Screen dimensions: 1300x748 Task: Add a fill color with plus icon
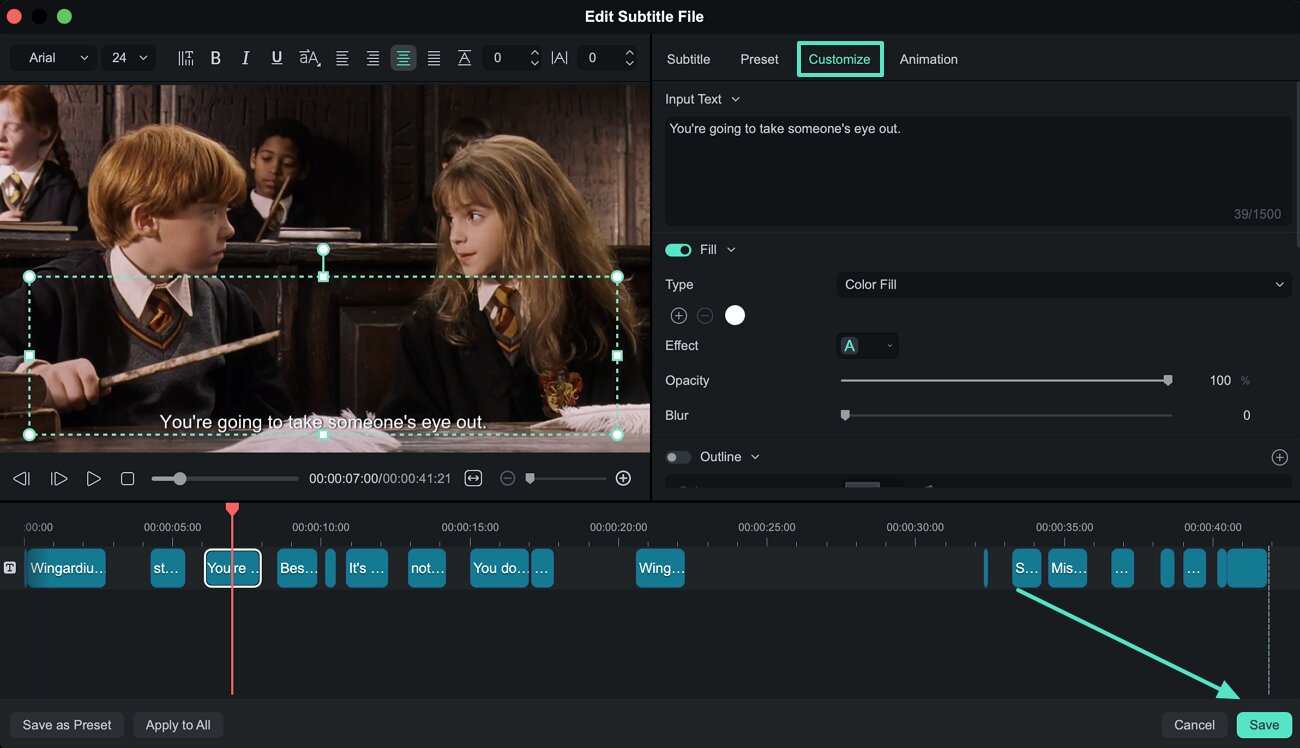678,315
